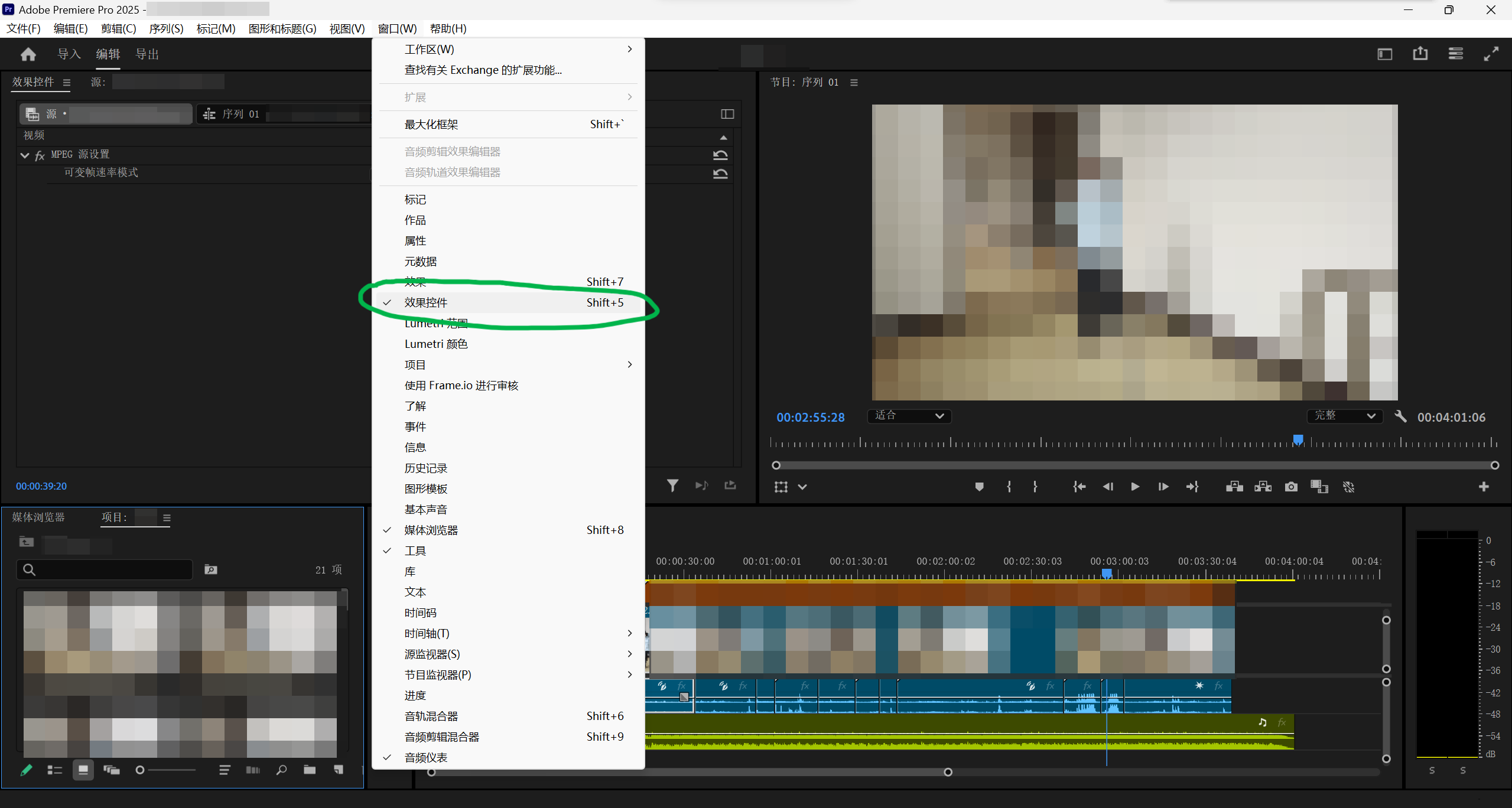The width and height of the screenshot is (1512, 808).
Task: Toggle the 媒体浏览器 panel checkmark
Action: 431,530
